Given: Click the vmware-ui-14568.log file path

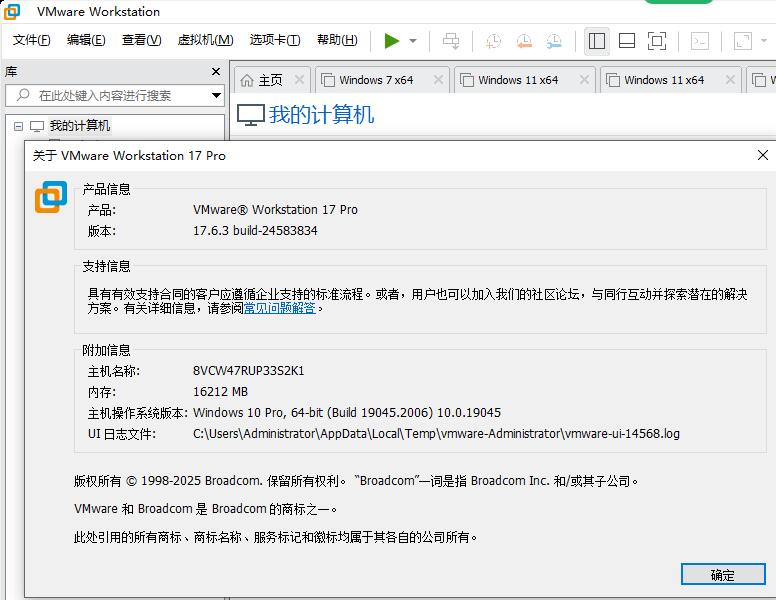Looking at the screenshot, I should tap(436, 434).
